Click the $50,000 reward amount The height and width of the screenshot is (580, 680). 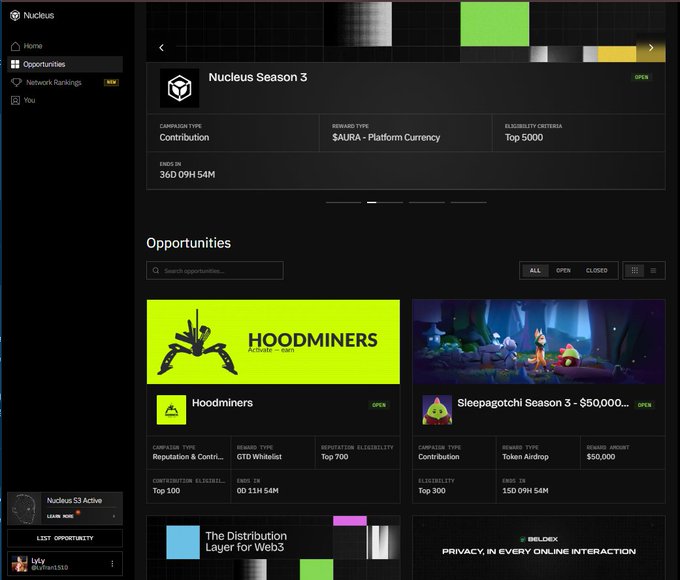point(601,457)
